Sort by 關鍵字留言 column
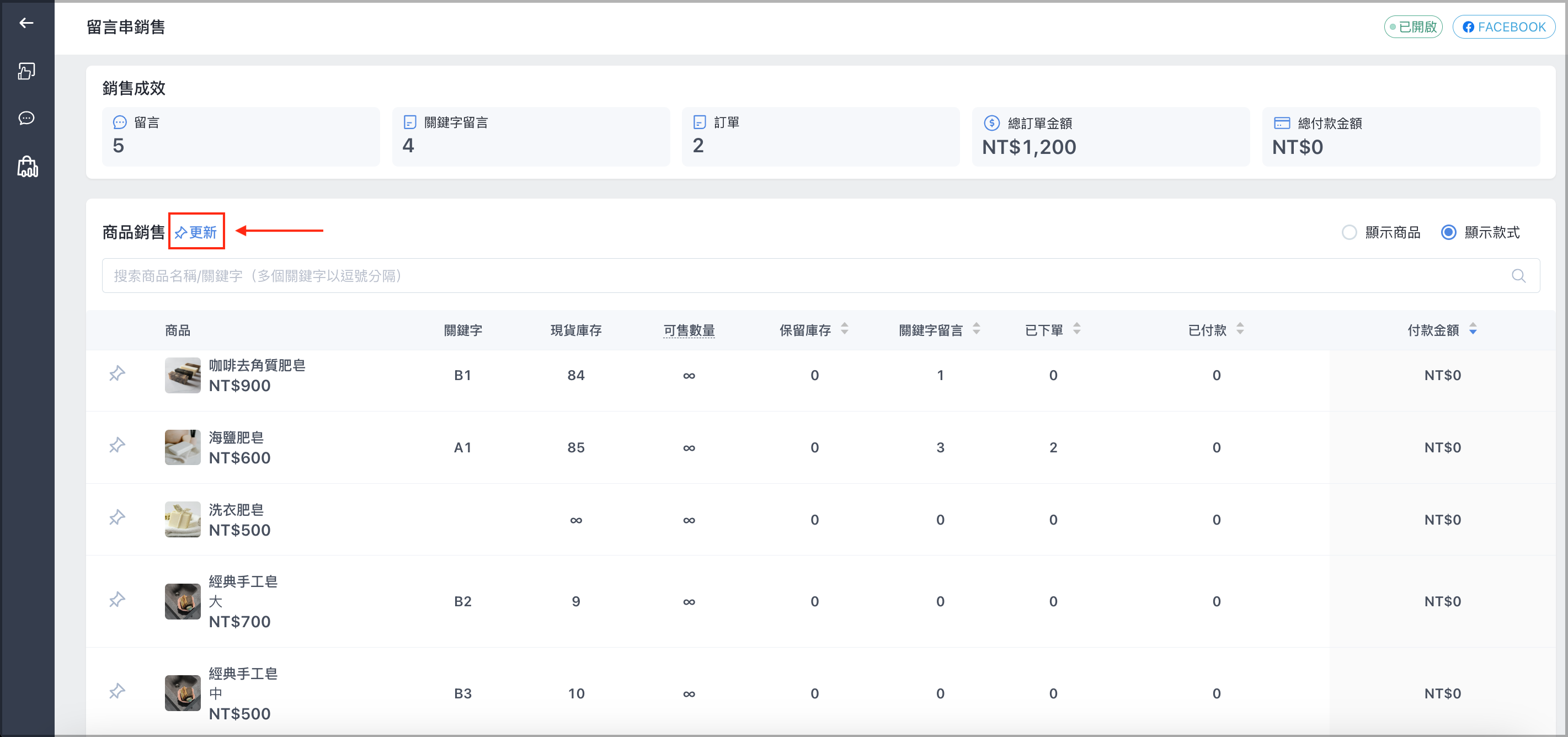This screenshot has height=737, width=1568. coord(977,329)
